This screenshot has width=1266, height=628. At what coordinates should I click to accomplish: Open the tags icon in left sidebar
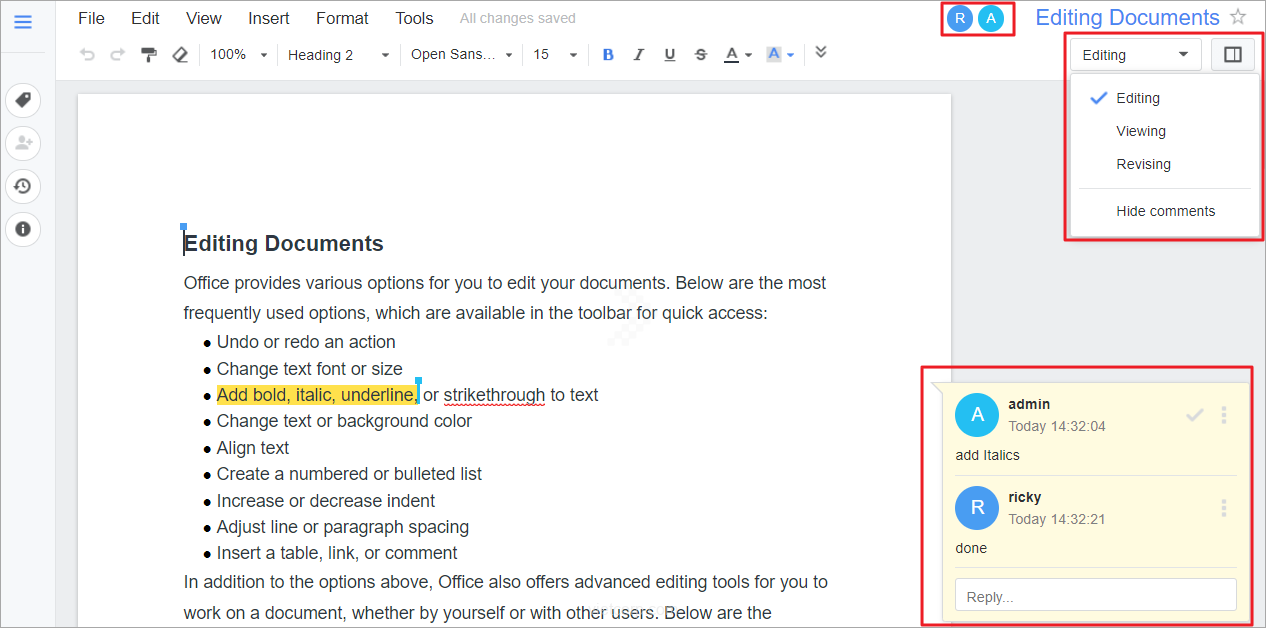23,100
